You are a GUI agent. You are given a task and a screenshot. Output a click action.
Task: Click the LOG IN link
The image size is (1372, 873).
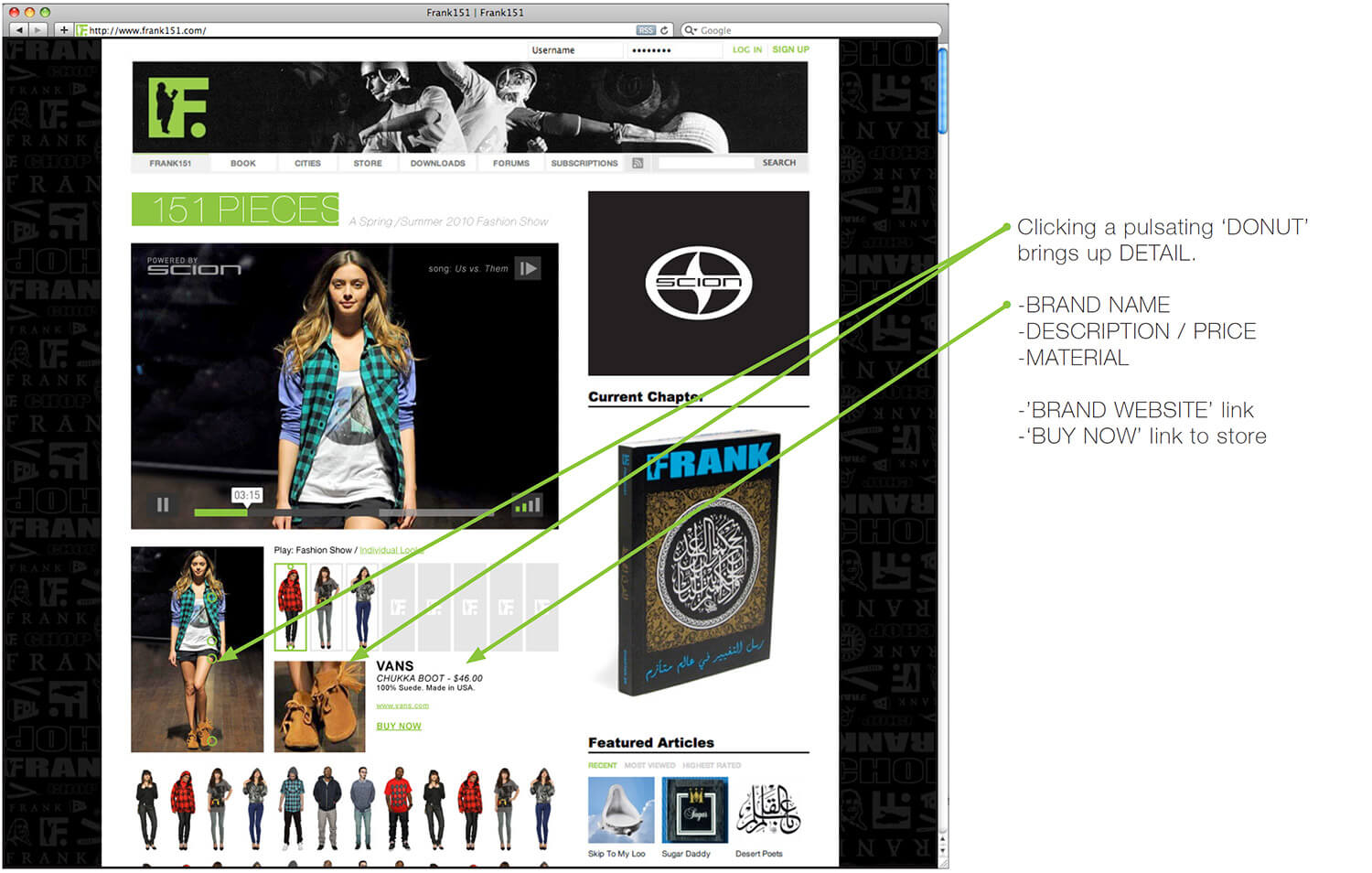coord(747,49)
